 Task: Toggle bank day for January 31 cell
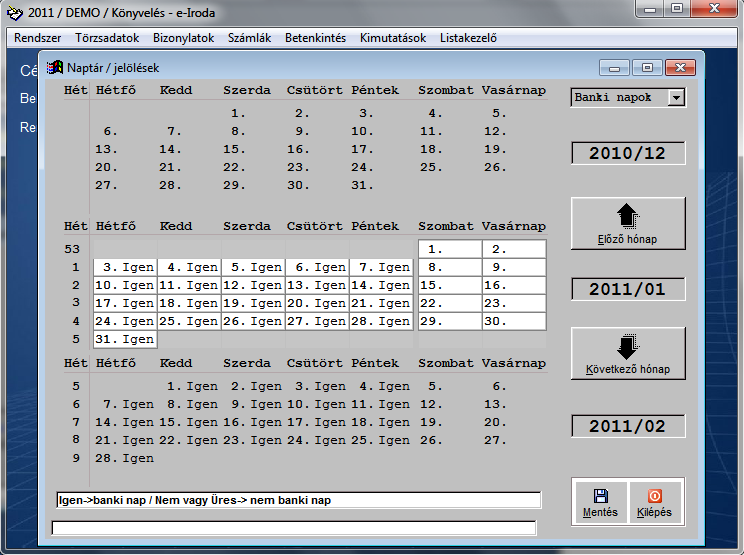click(125, 340)
